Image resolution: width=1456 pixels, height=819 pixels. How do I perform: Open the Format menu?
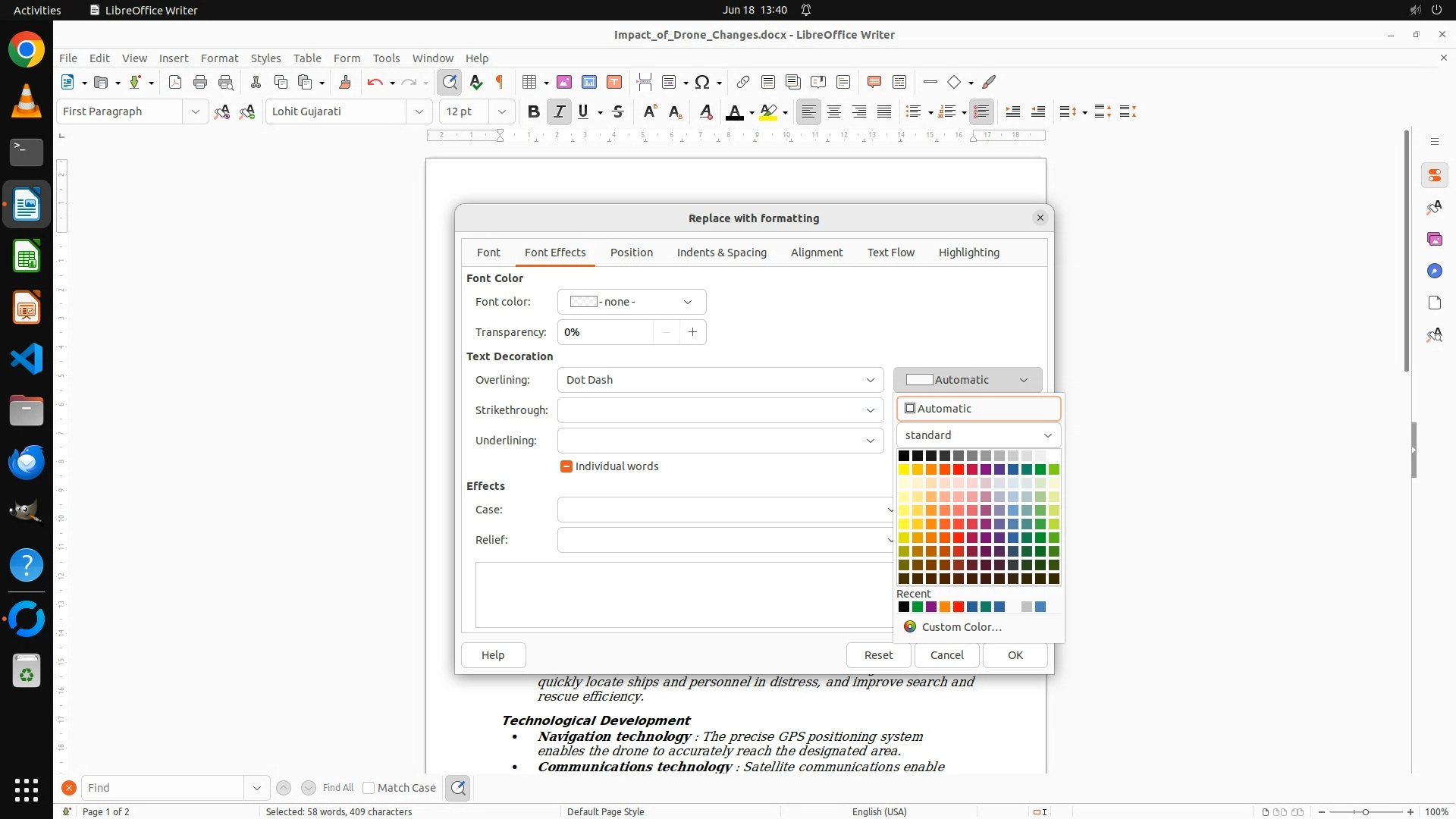click(x=219, y=58)
